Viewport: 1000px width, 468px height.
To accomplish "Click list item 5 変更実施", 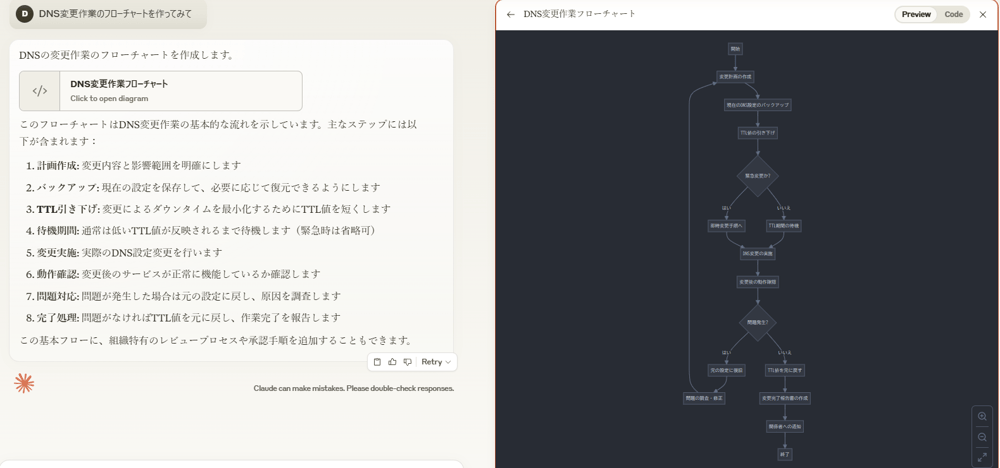I will [124, 252].
